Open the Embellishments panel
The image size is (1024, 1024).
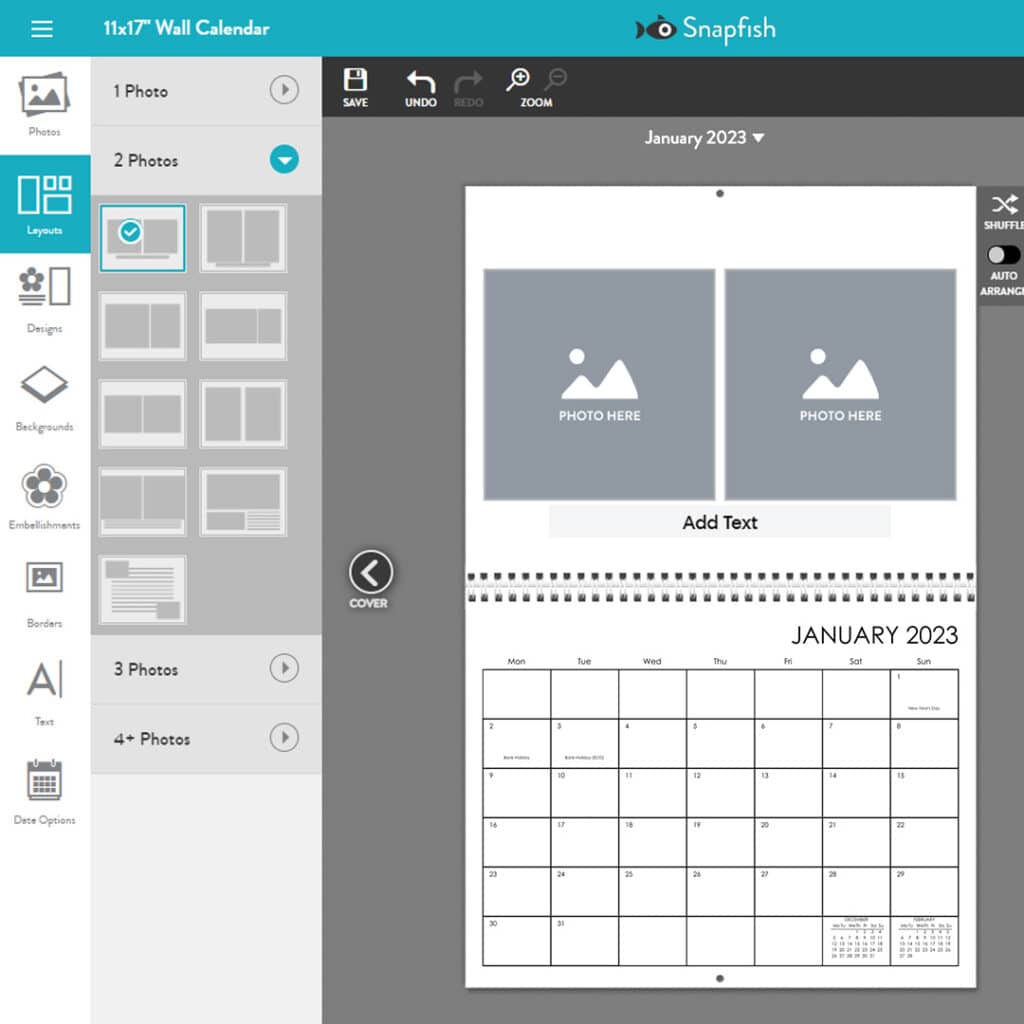point(44,495)
